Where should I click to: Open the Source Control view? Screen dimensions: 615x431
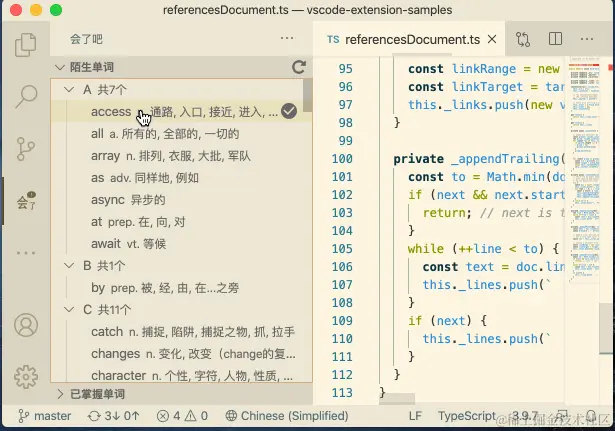point(26,149)
